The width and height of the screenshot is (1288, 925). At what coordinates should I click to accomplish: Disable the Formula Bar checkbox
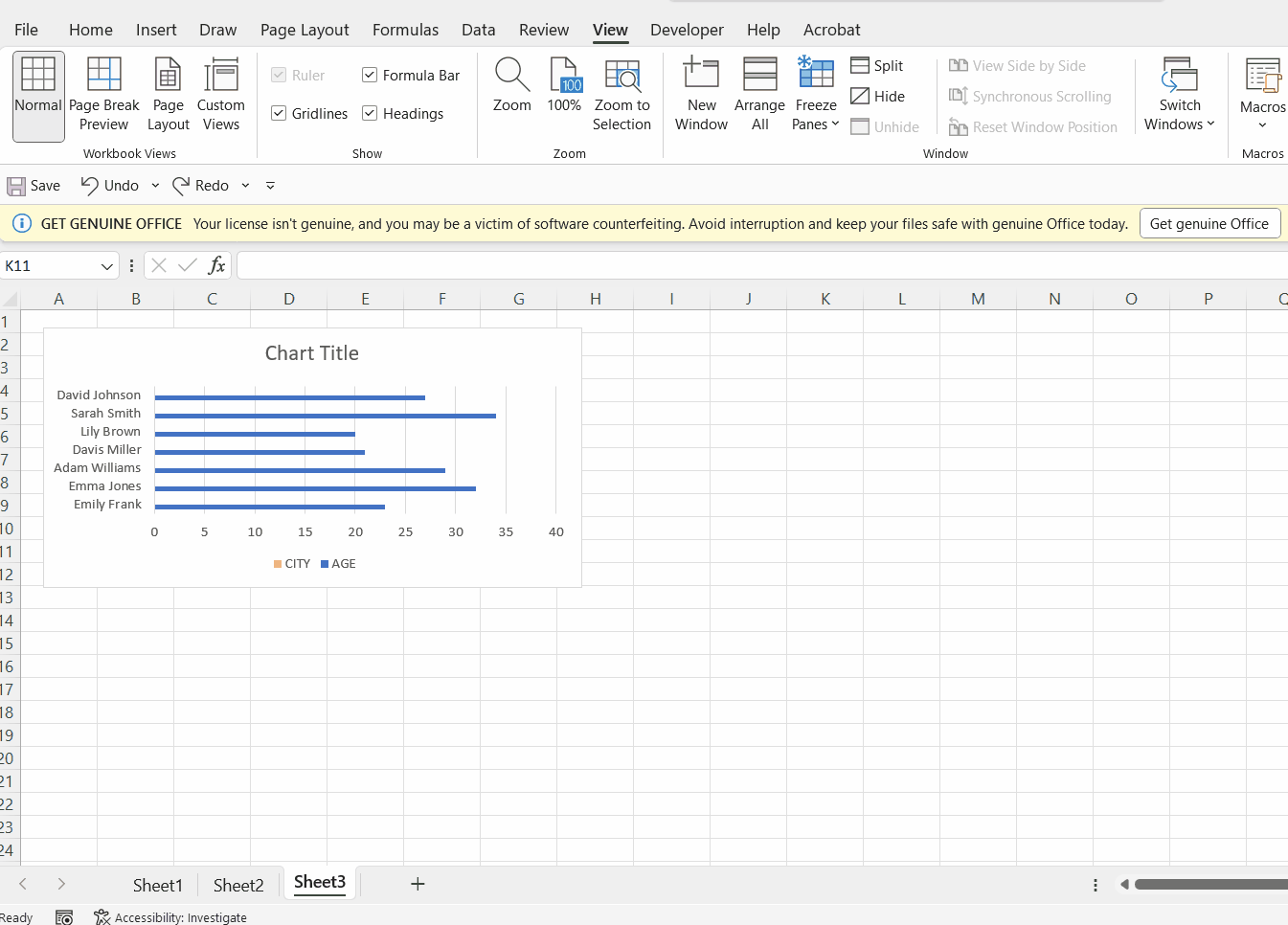point(368,75)
